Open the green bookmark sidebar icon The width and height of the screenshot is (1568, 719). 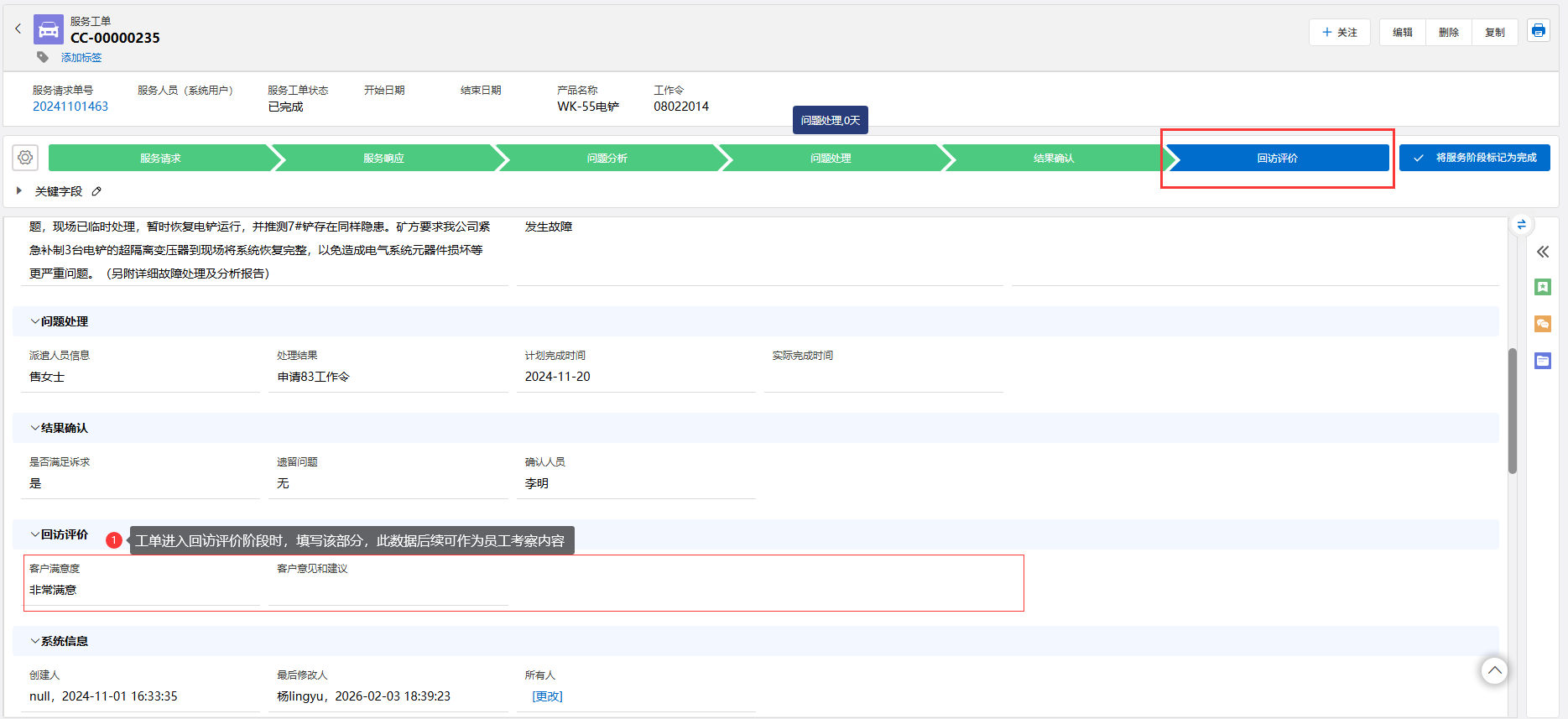tap(1542, 287)
